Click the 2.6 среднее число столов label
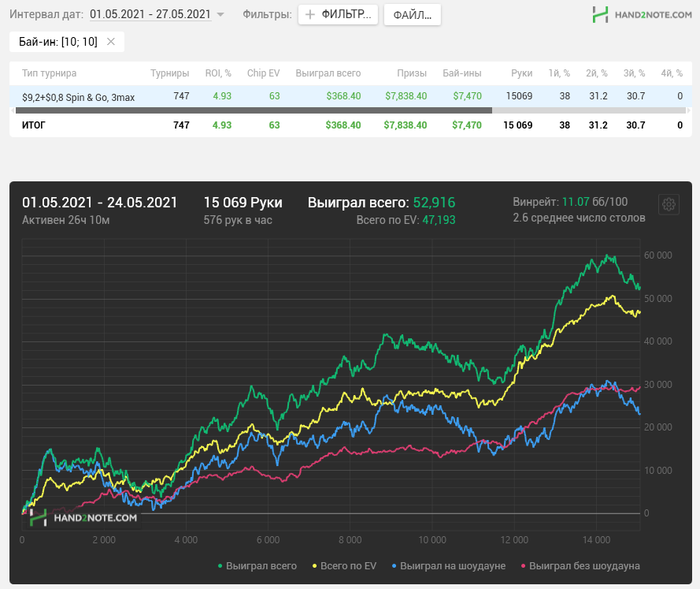The image size is (700, 589). point(579,218)
